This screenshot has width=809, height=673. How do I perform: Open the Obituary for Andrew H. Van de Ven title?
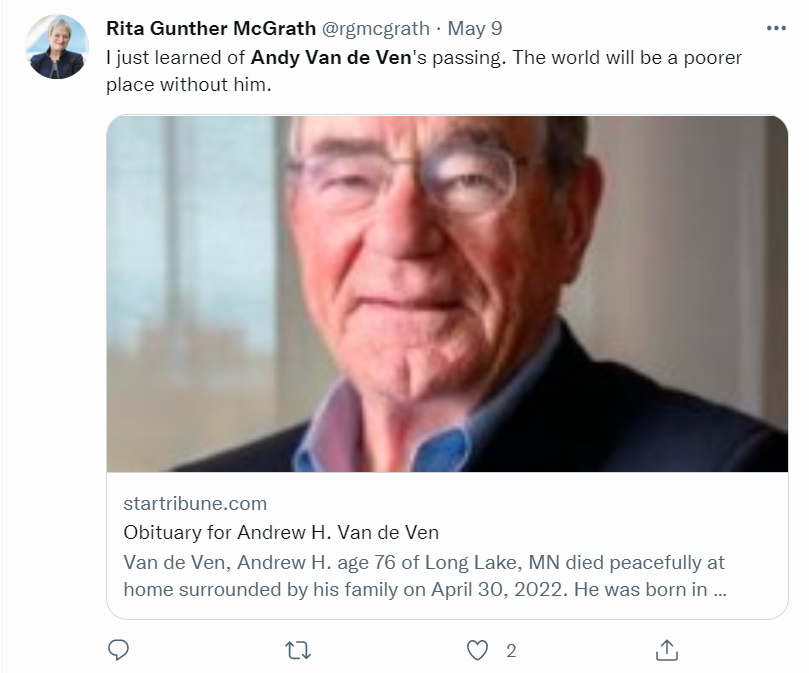(281, 532)
